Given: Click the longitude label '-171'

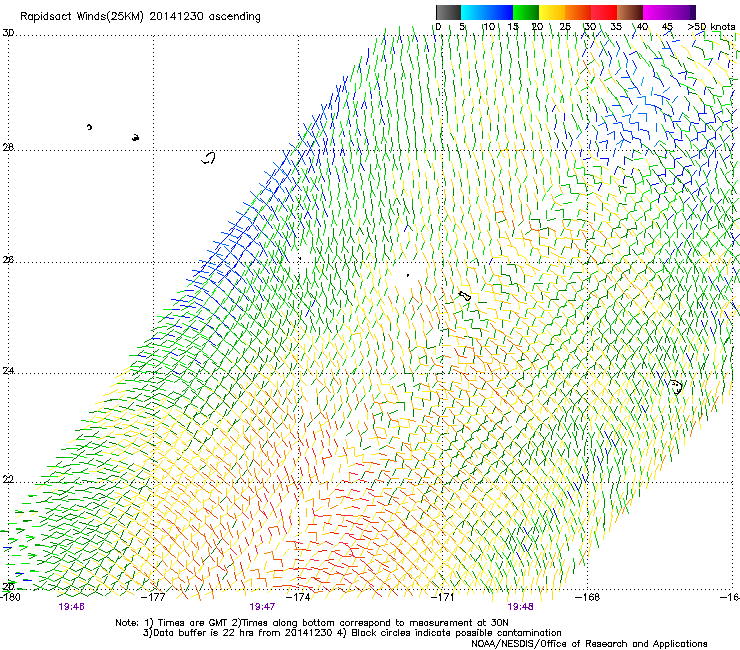Looking at the screenshot, I should pyautogui.click(x=443, y=597).
